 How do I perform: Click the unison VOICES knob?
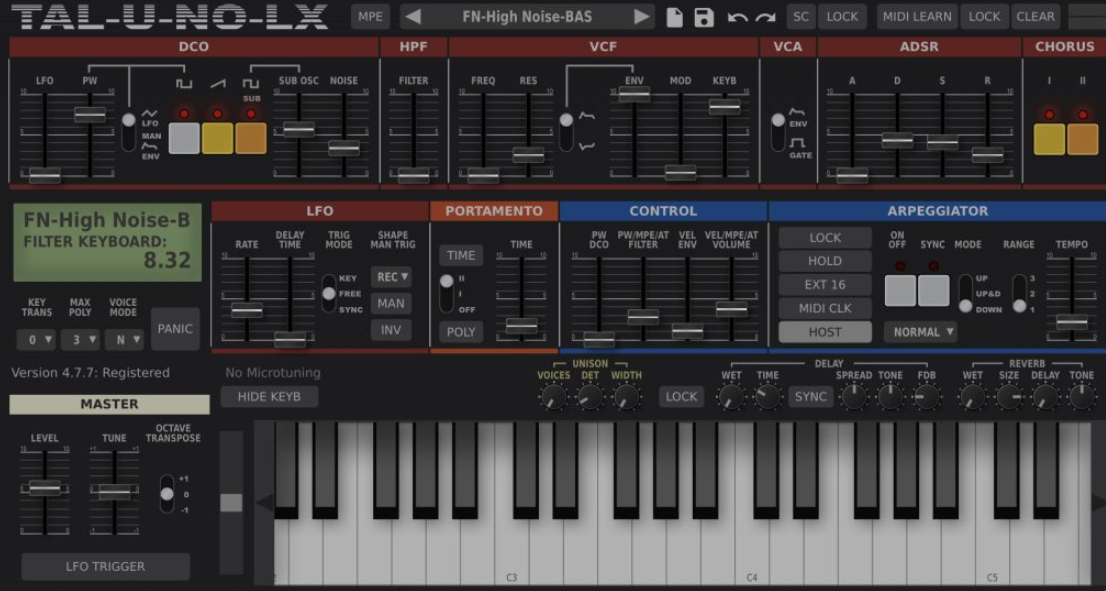554,398
